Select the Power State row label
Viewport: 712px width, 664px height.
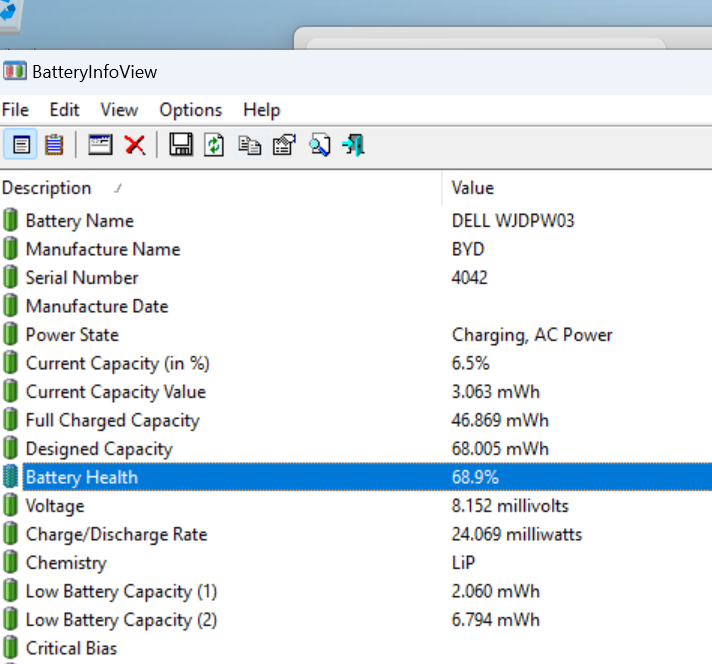pos(72,335)
